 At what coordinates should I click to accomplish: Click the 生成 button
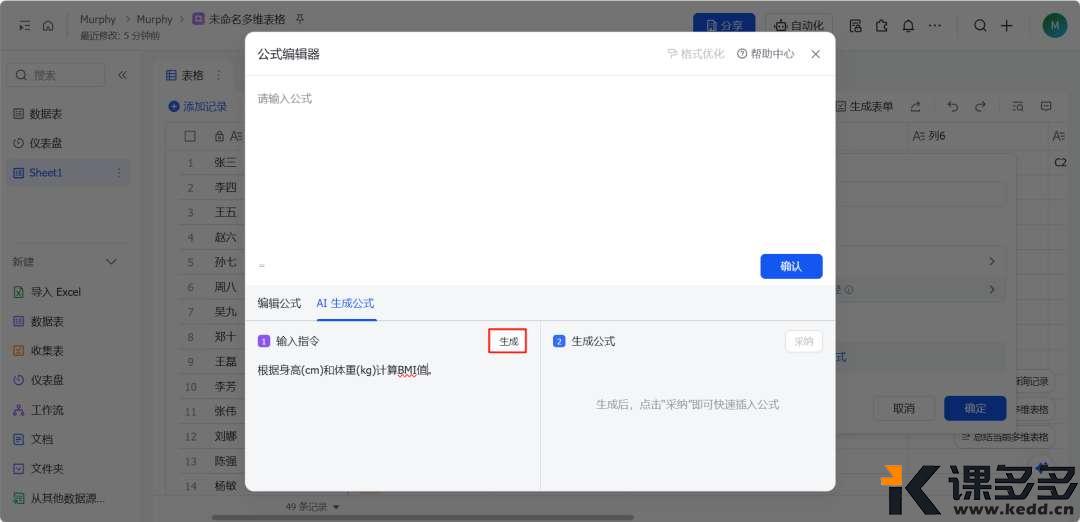click(x=508, y=341)
